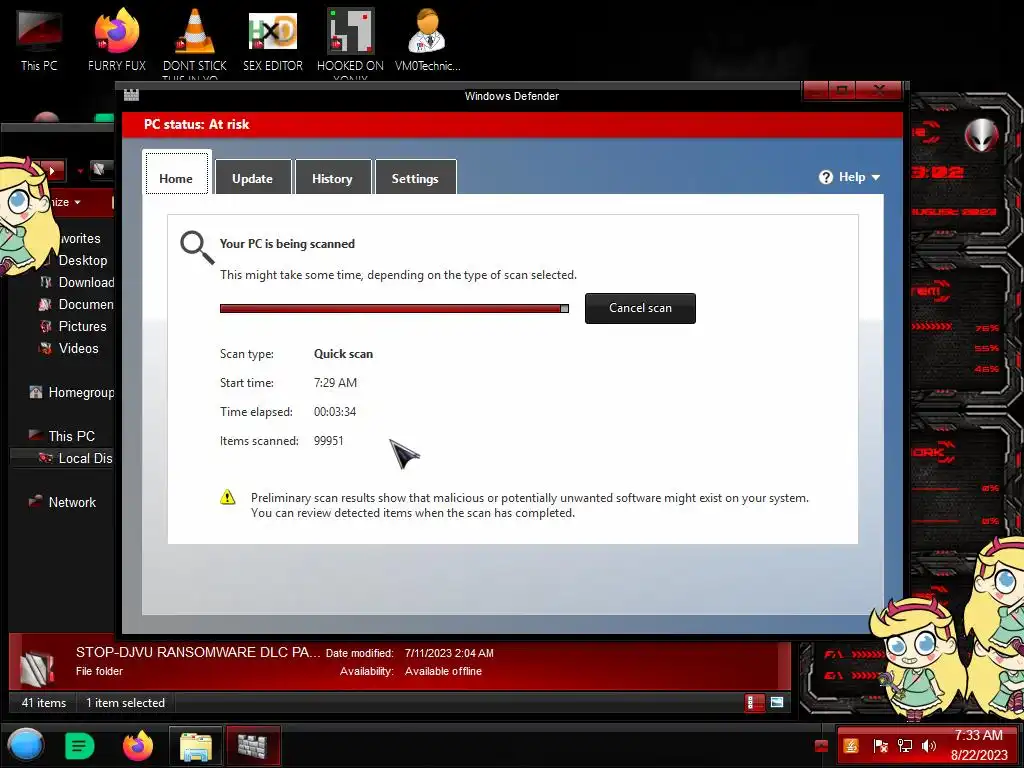Select Documents in Explorer navigation pane
The height and width of the screenshot is (768, 1024).
click(77, 304)
